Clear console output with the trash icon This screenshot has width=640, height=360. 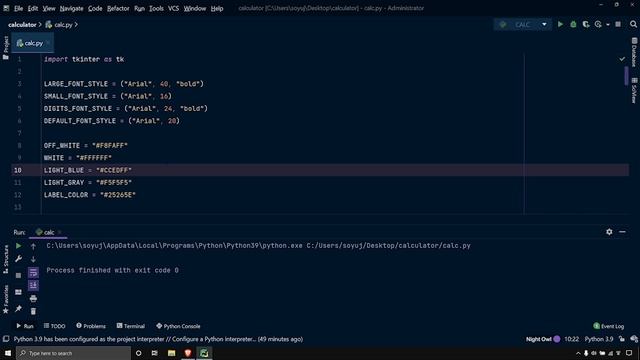33,311
